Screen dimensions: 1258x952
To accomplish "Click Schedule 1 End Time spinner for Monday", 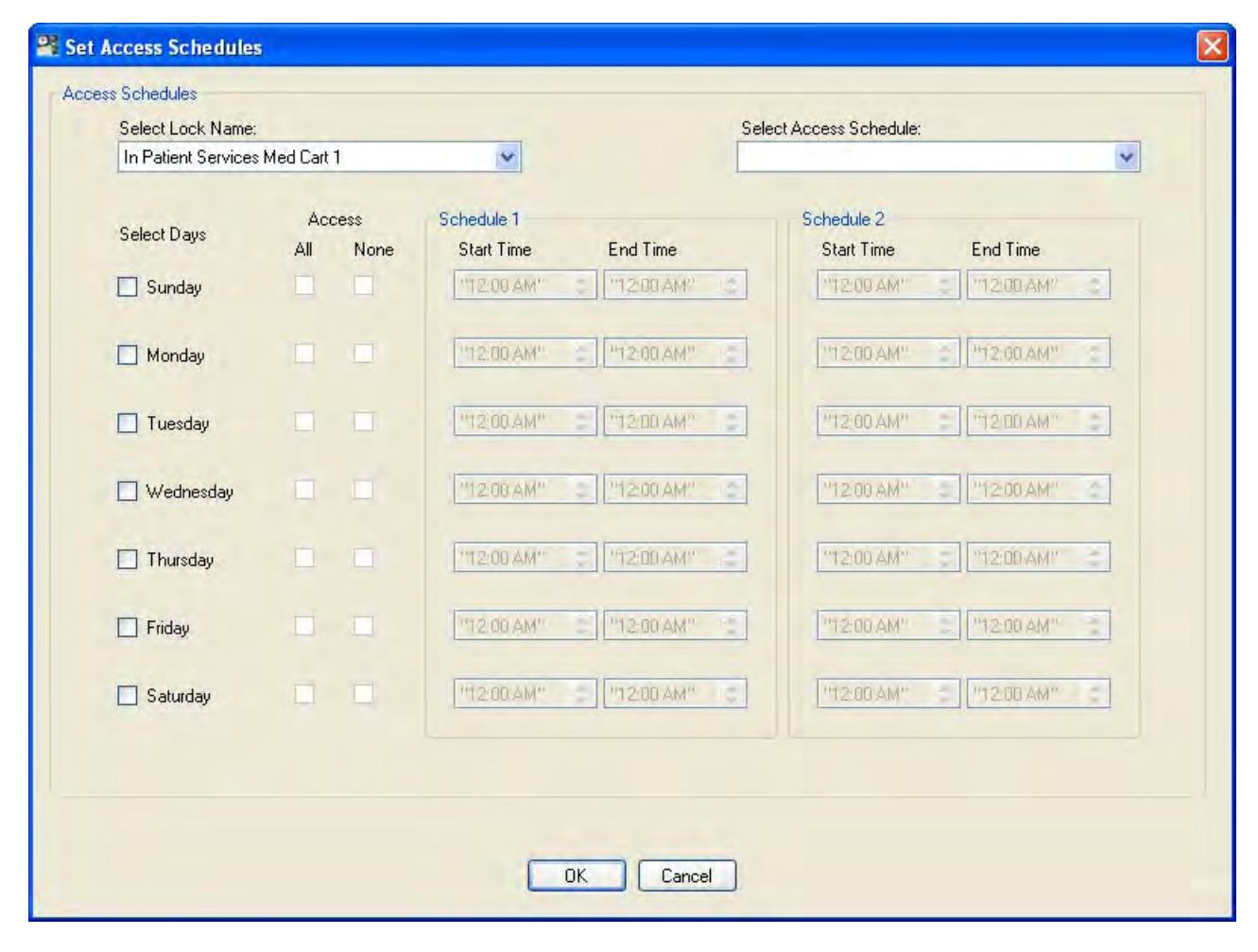I will point(732,354).
